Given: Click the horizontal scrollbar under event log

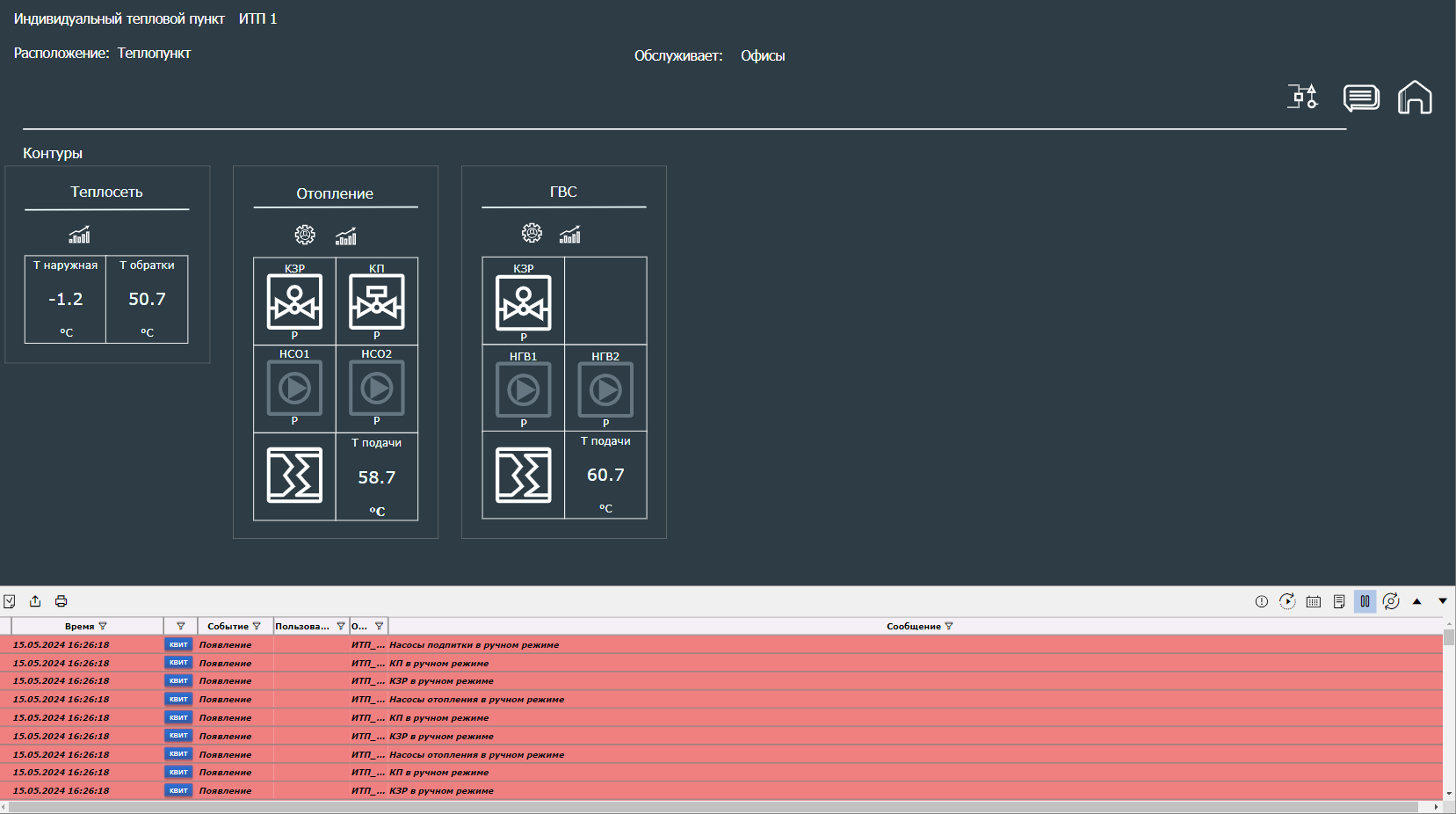Looking at the screenshot, I should tap(703, 807).
